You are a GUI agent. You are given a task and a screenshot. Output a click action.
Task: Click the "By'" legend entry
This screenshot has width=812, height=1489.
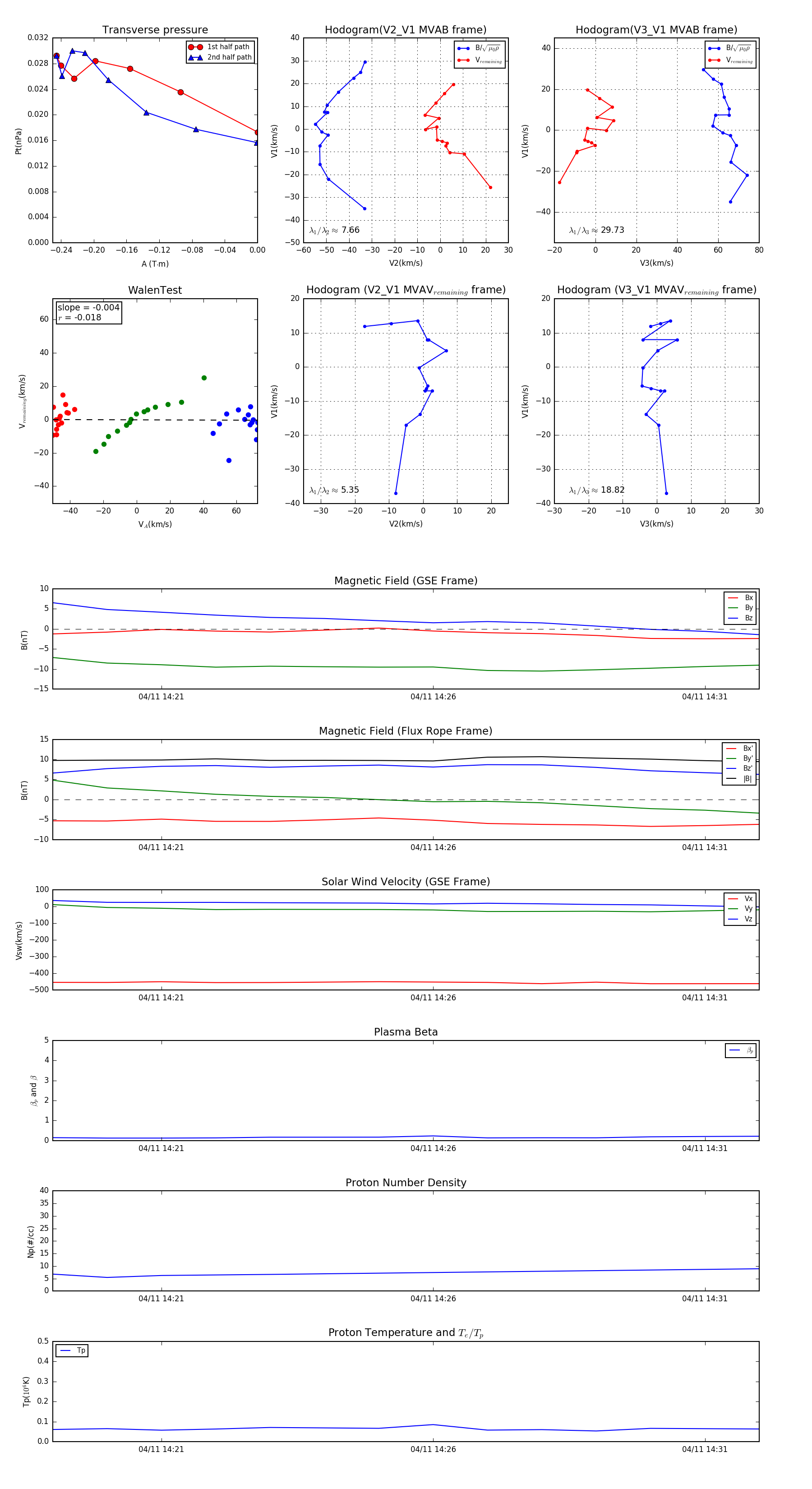click(739, 758)
